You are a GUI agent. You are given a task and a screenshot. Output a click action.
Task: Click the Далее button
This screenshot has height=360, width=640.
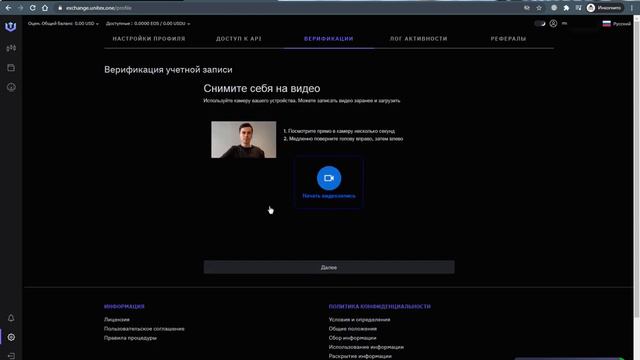tap(329, 267)
